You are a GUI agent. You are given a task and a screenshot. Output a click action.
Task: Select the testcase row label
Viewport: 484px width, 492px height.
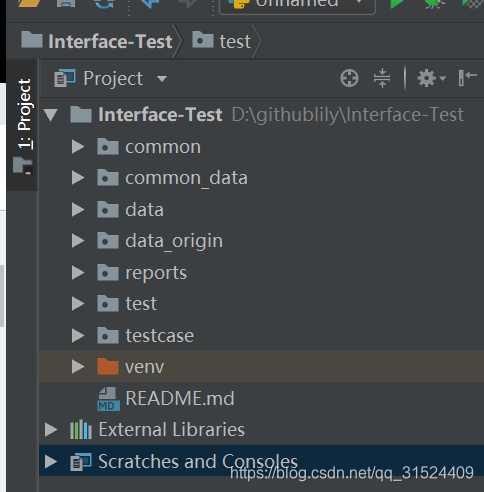(159, 335)
